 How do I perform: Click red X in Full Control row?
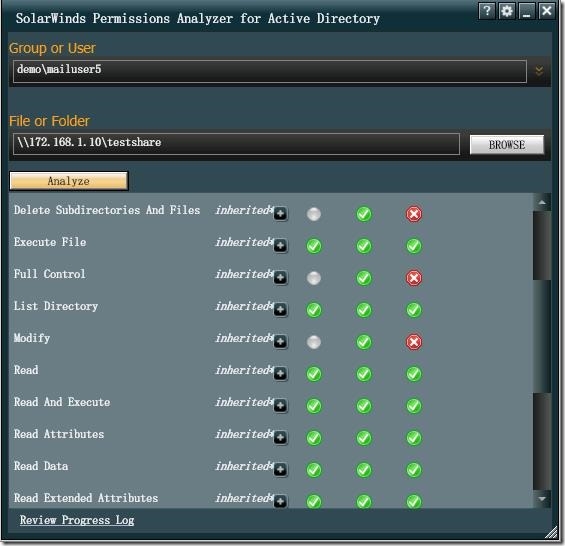(x=414, y=278)
